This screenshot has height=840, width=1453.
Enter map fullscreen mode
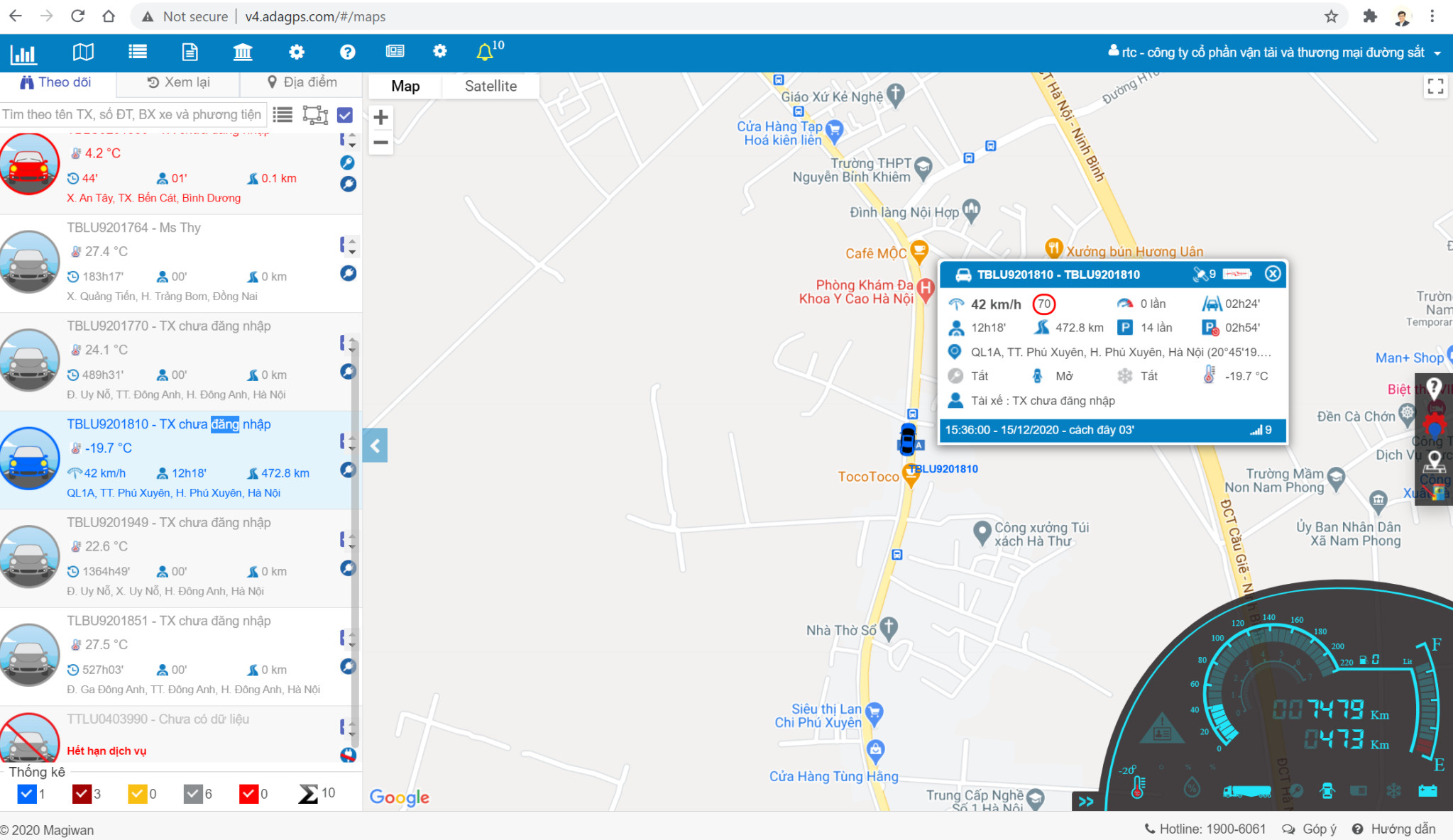[1435, 87]
